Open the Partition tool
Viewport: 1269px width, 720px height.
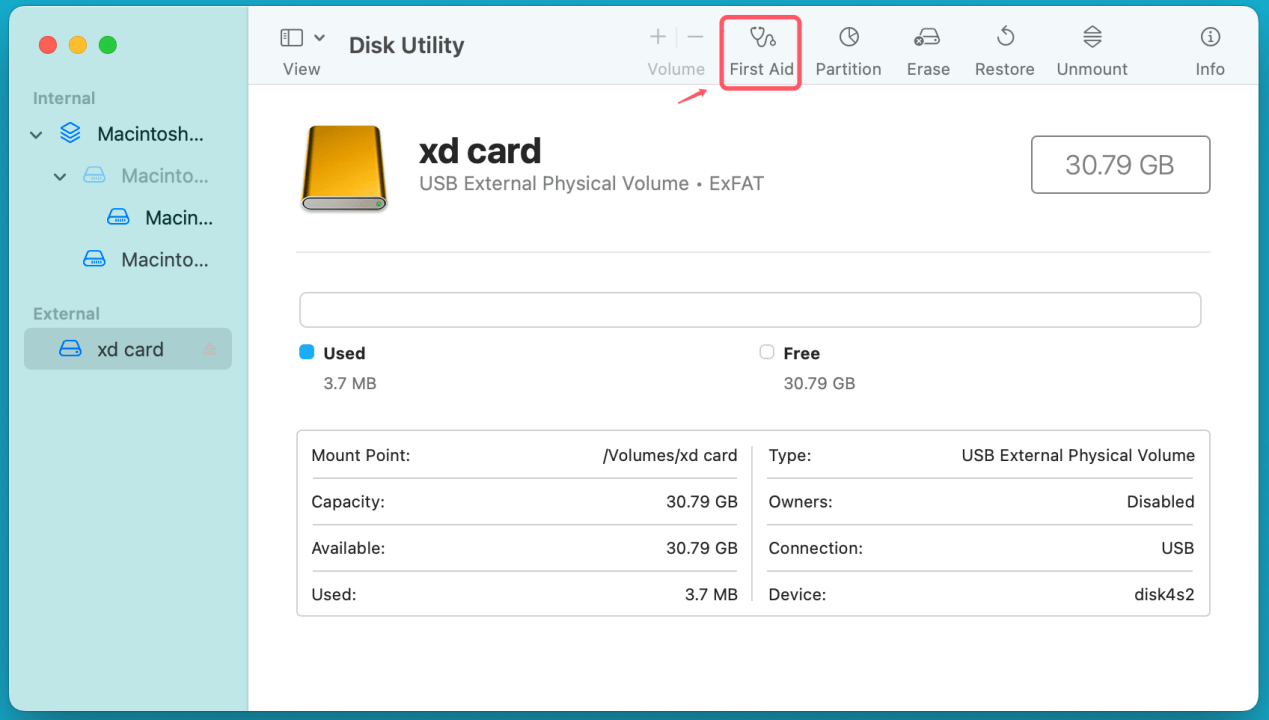848,51
